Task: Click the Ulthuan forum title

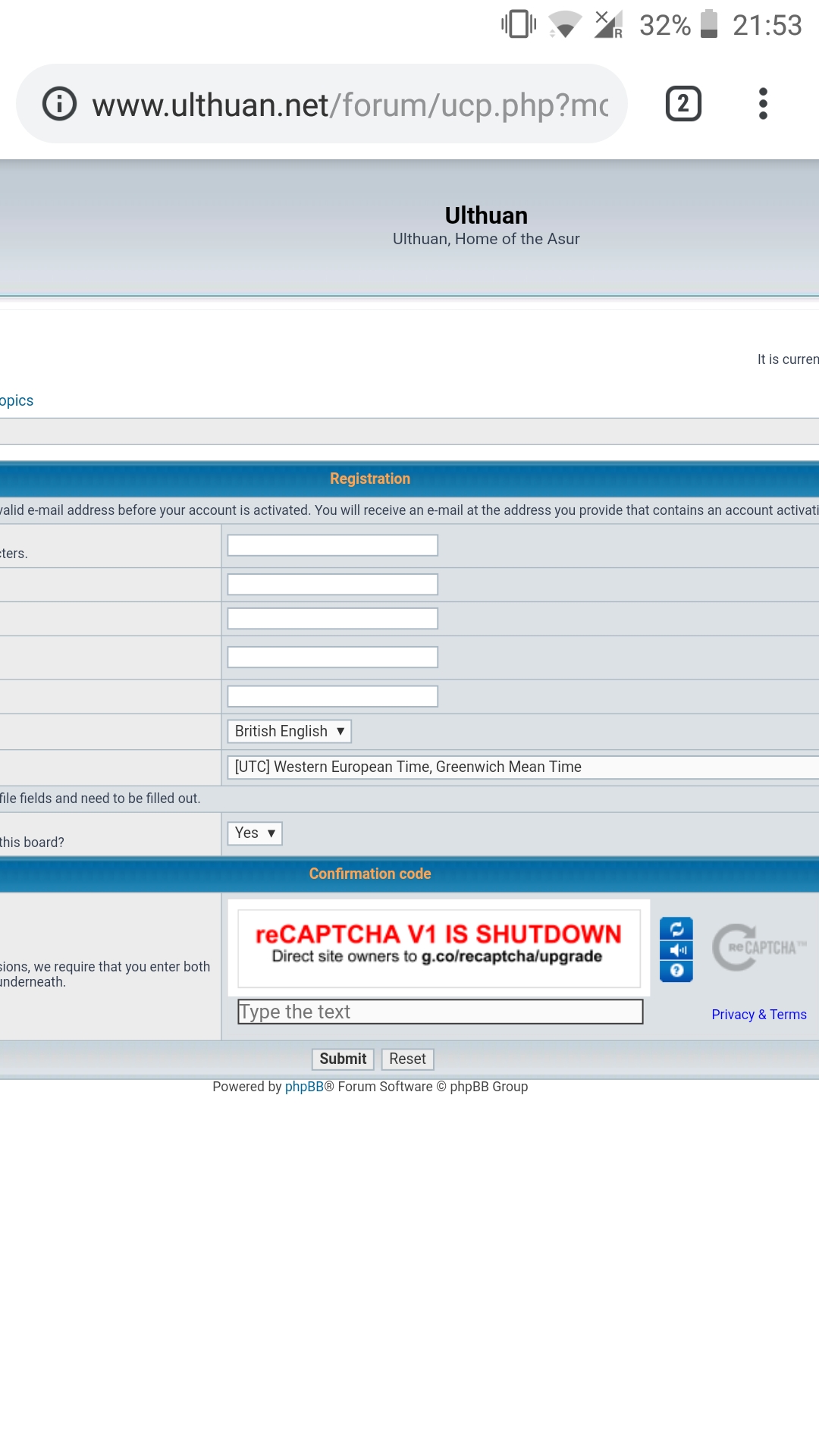Action: [486, 215]
